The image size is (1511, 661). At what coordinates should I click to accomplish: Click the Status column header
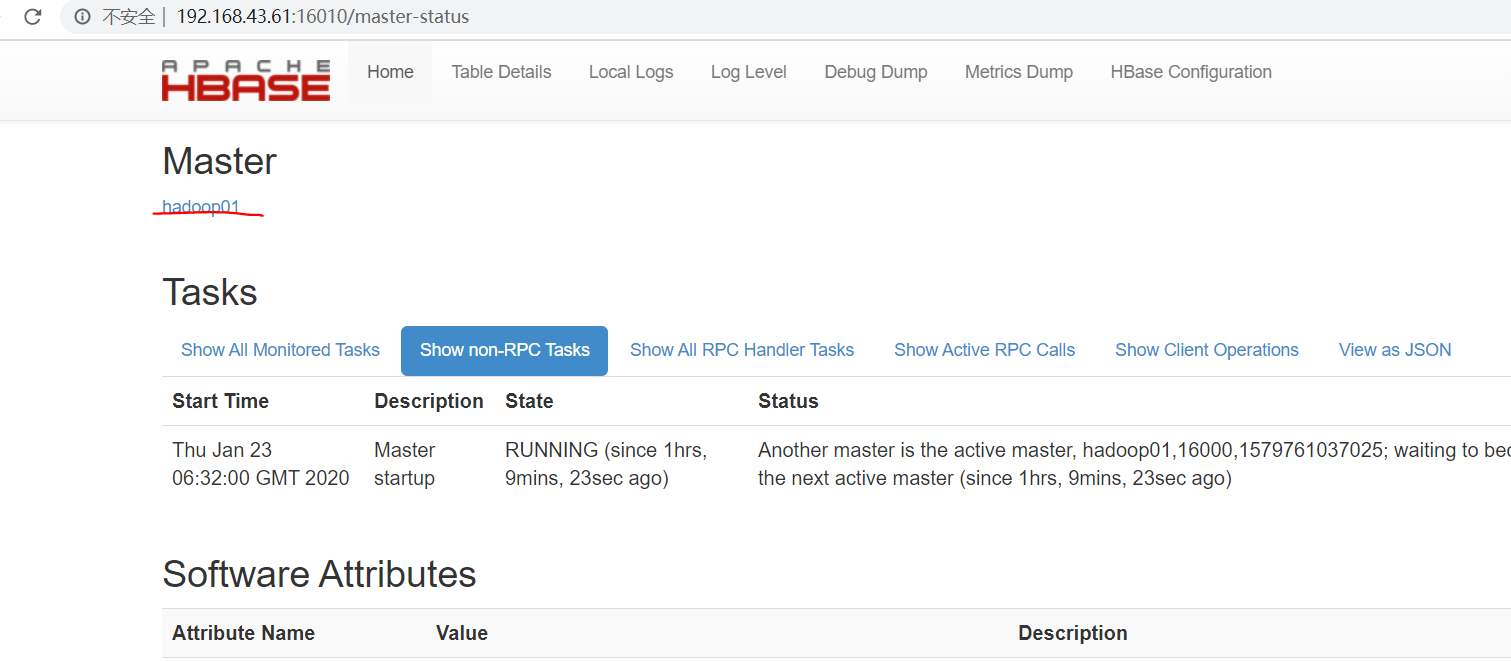[x=788, y=401]
